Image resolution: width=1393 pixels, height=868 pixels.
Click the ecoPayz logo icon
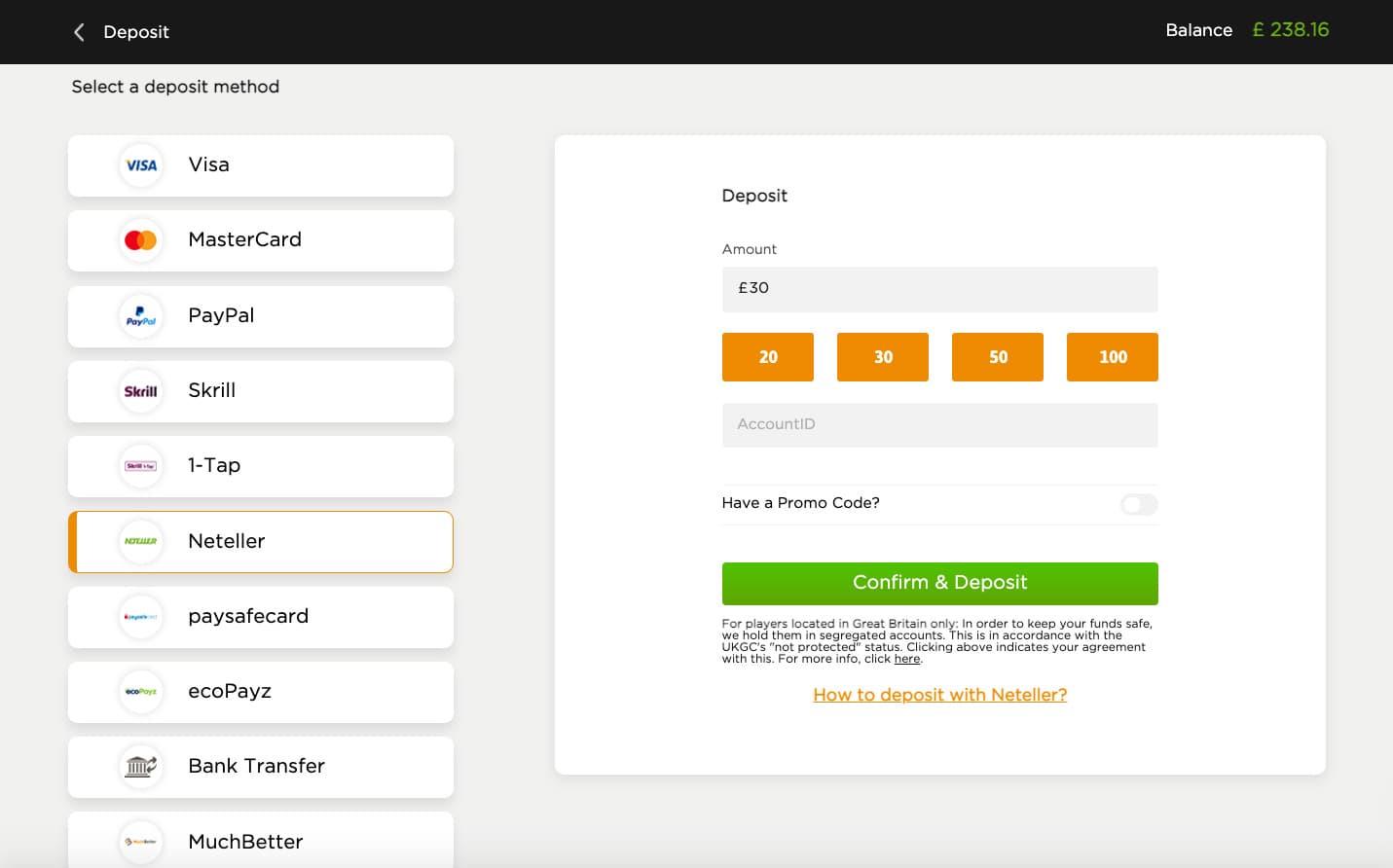pyautogui.click(x=141, y=692)
